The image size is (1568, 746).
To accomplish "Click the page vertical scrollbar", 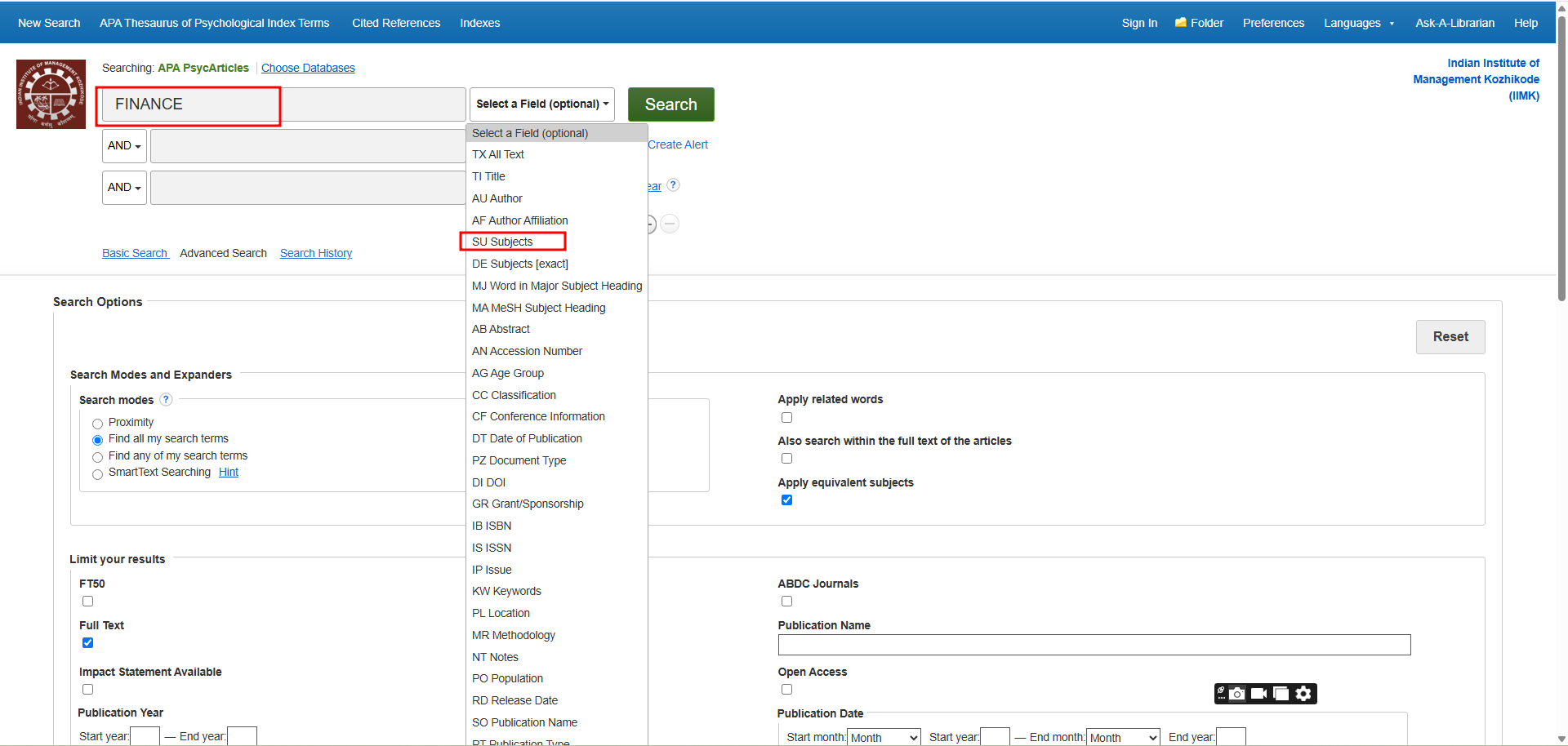I will pos(1561,163).
